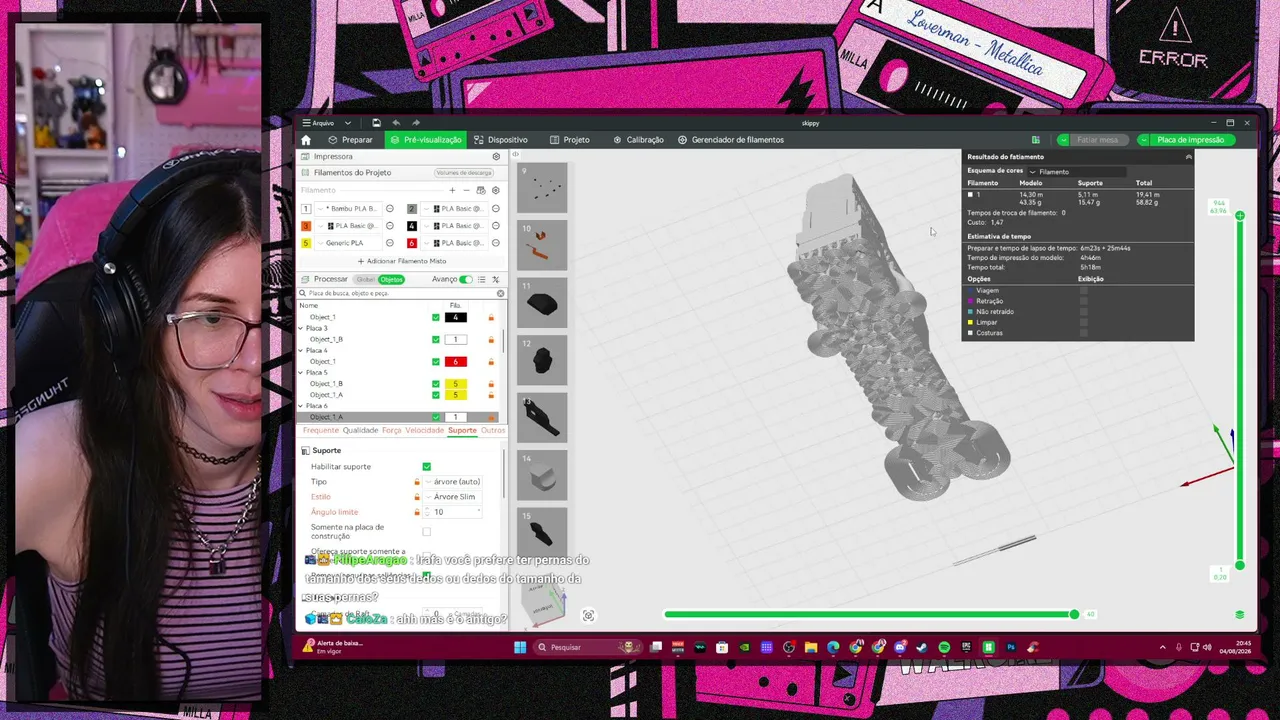The image size is (1280, 720).
Task: Uncheck printable box for Placa 5 Object_1_B
Action: (436, 384)
